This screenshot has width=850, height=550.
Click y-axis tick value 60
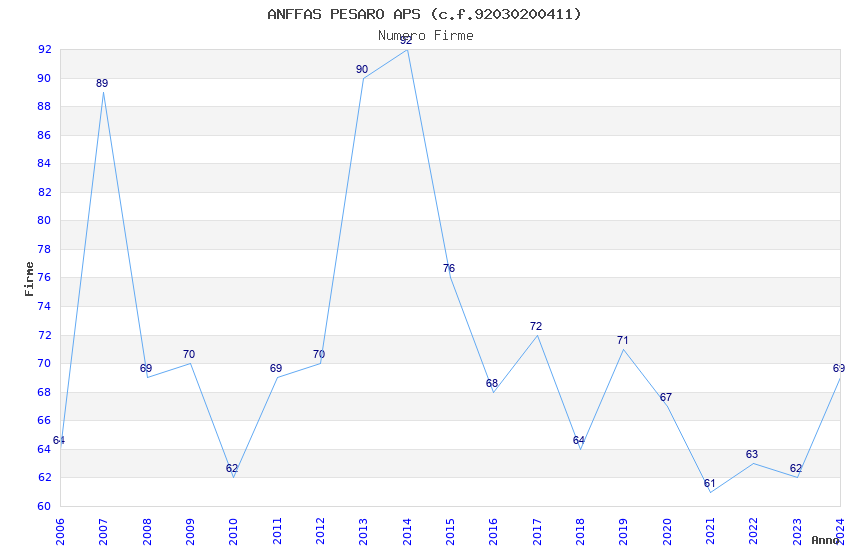coord(44,506)
